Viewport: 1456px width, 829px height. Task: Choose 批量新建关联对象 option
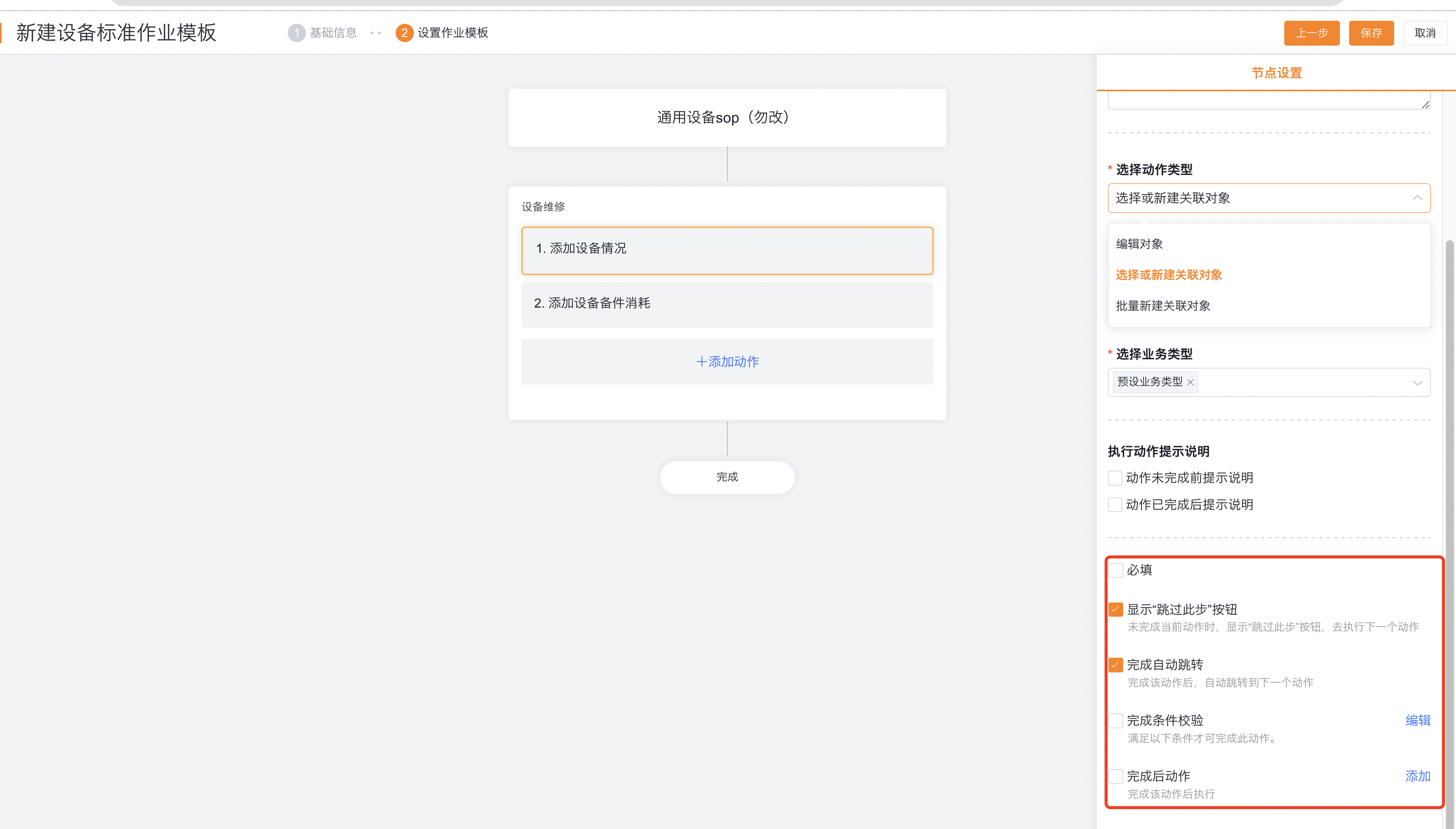(x=1163, y=306)
